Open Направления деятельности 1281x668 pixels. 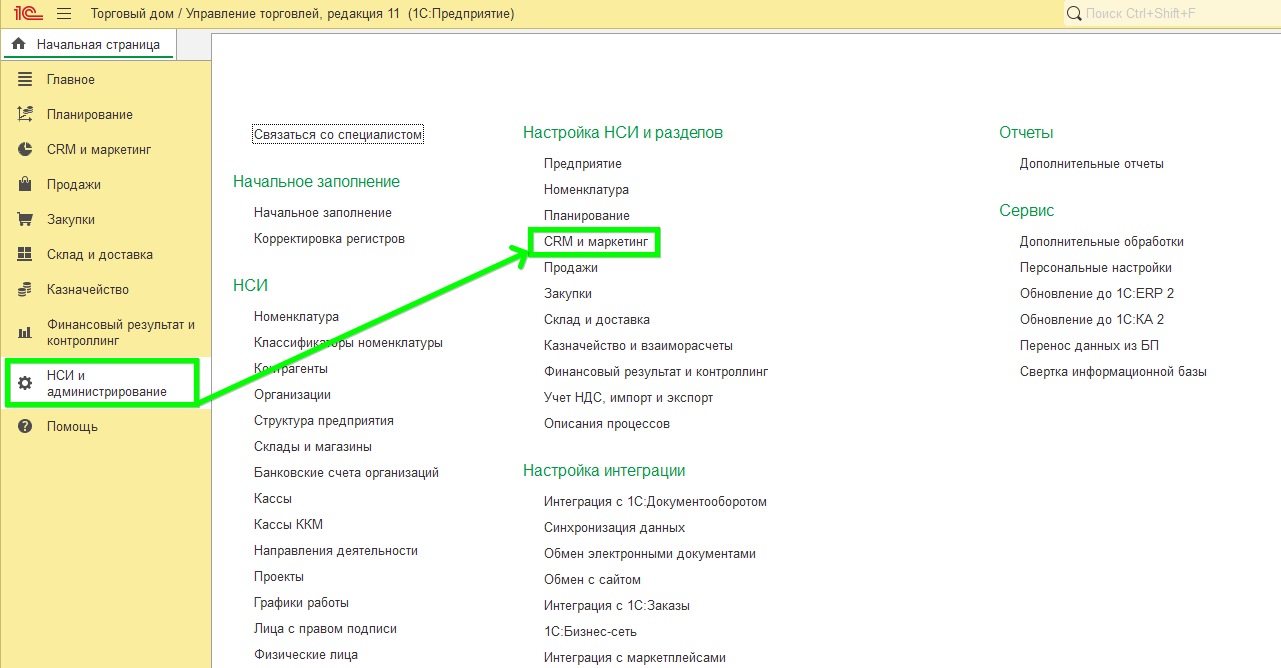(336, 551)
